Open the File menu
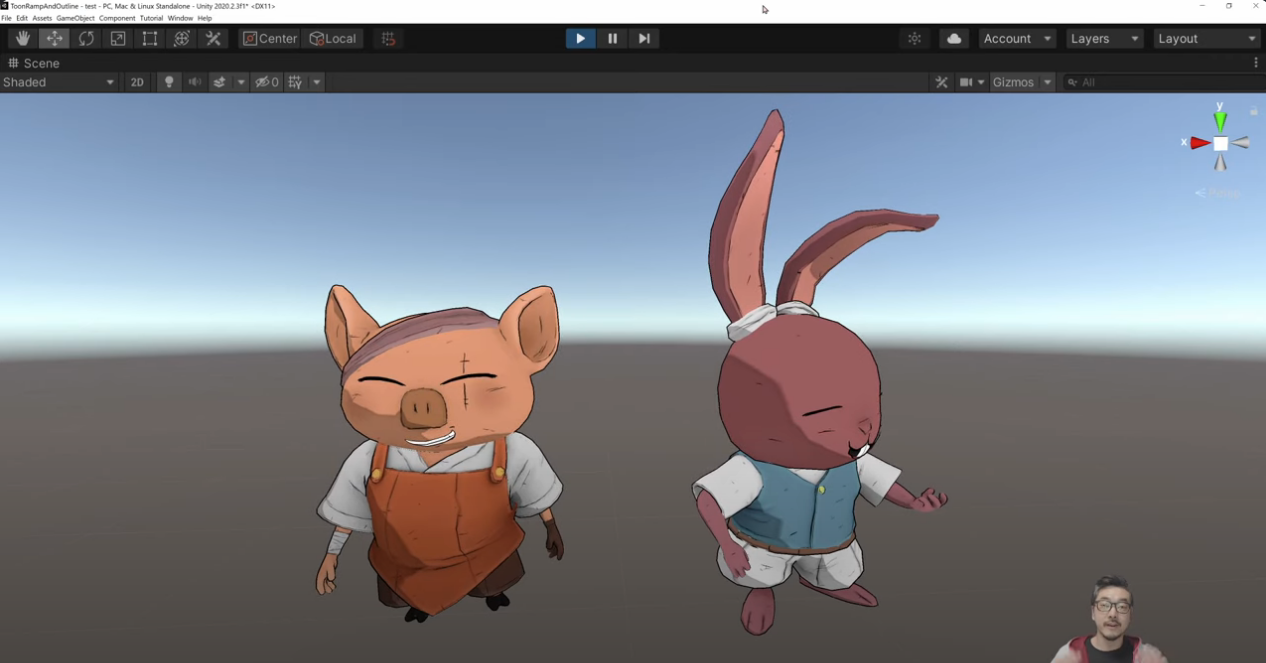 pos(7,18)
